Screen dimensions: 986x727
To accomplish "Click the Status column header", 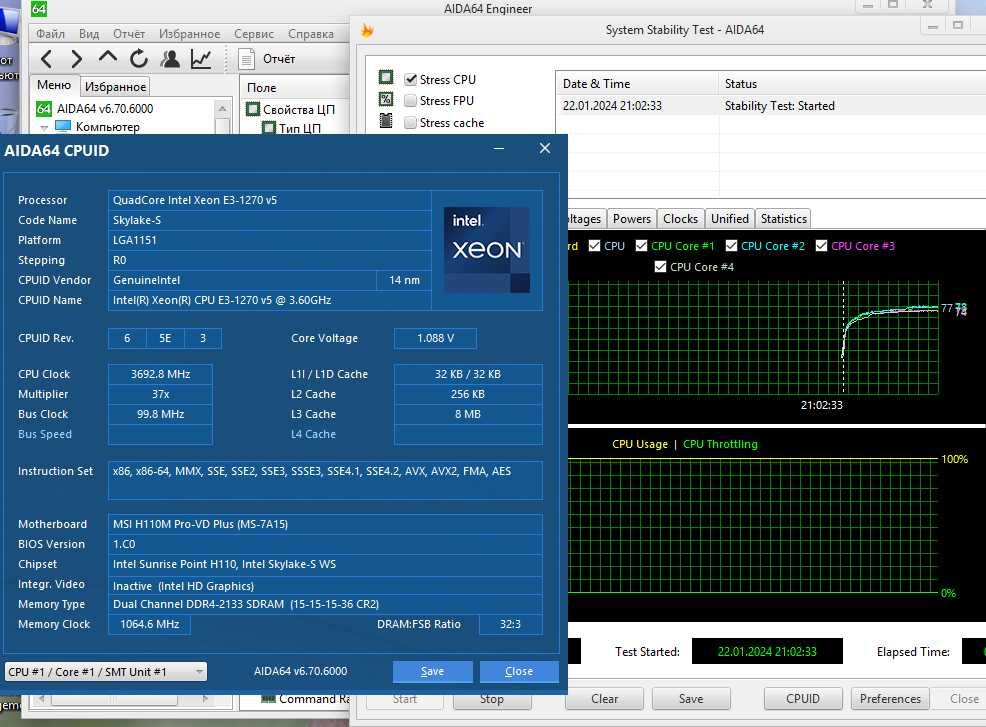I will [852, 84].
